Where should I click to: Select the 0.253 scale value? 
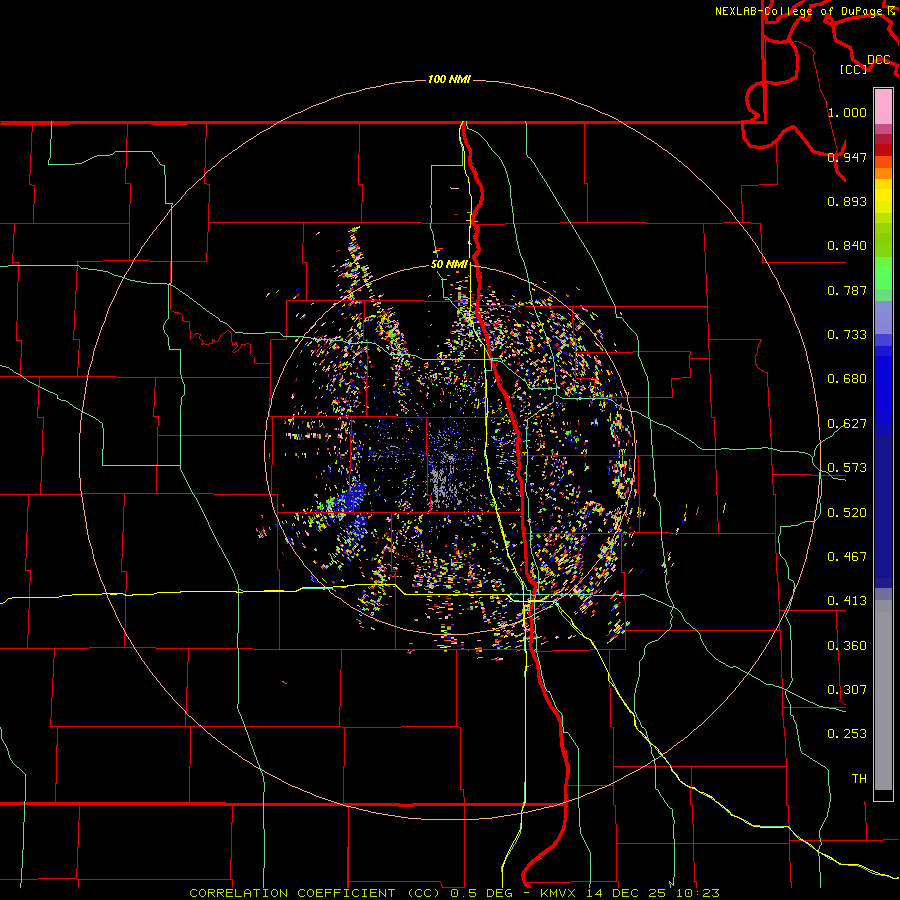click(x=847, y=734)
